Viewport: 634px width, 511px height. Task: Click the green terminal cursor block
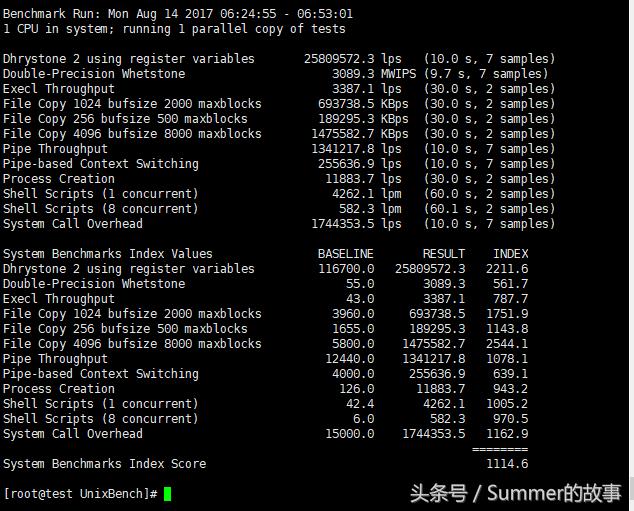[167, 494]
